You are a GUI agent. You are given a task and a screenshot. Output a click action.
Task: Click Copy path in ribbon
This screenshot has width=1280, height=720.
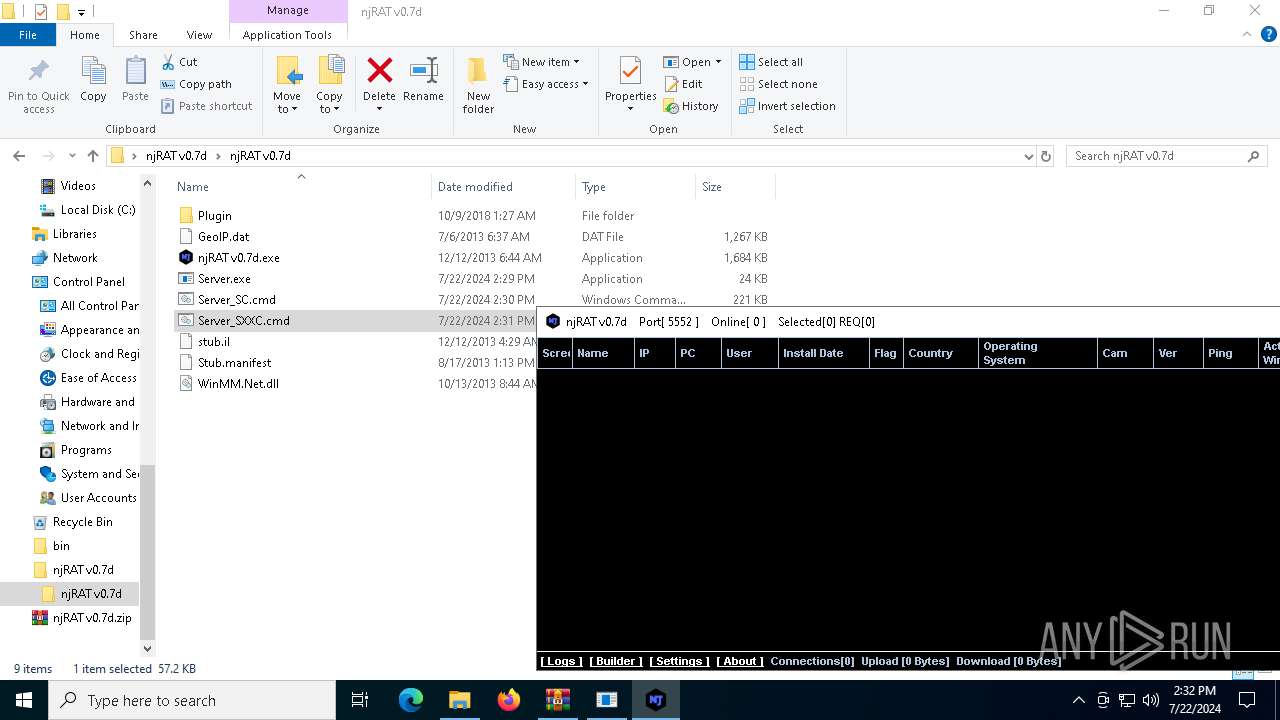(196, 84)
